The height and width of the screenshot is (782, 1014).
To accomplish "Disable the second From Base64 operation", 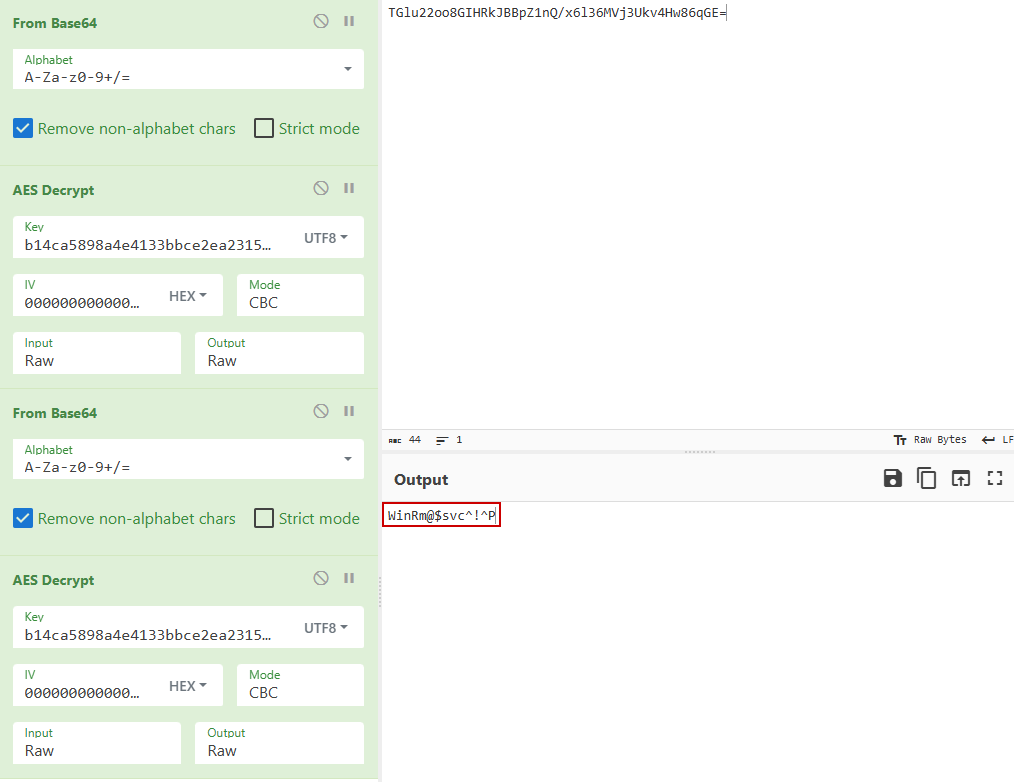I will pos(321,411).
